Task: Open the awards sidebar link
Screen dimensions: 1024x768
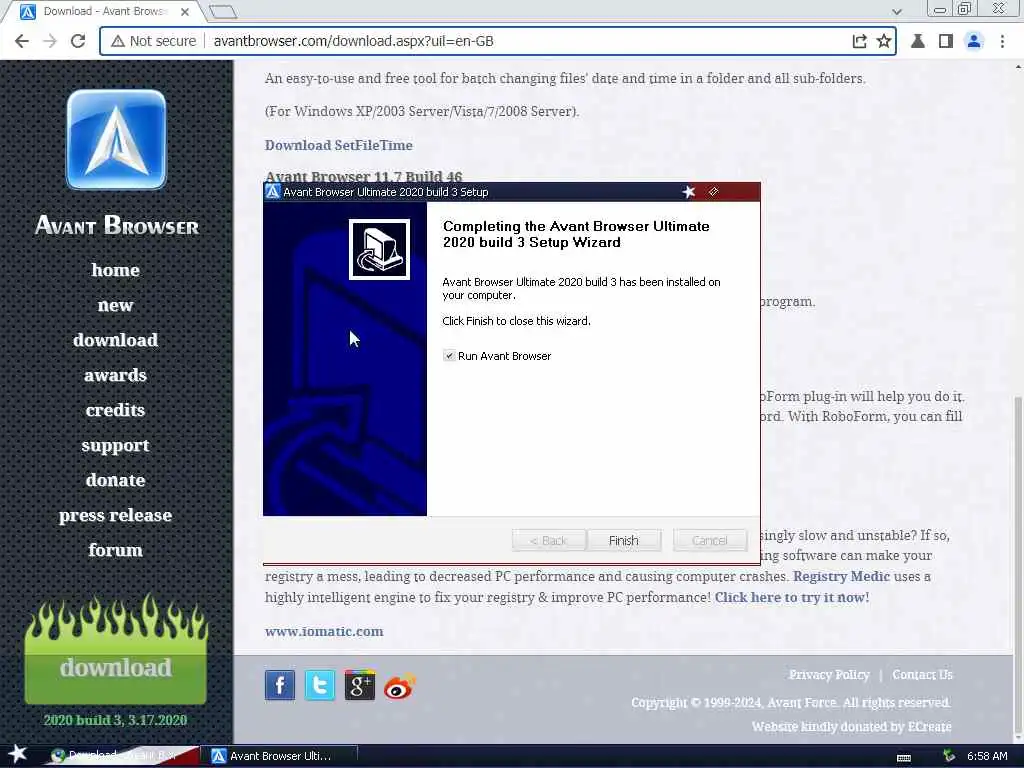Action: pos(116,375)
